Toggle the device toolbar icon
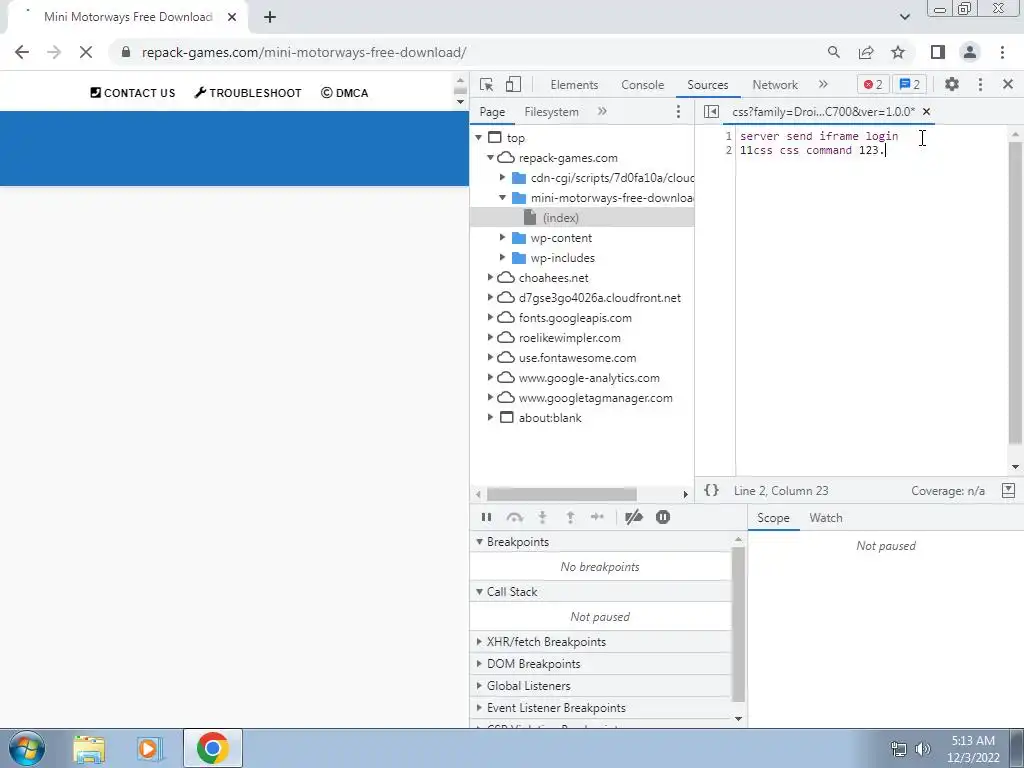 pos(513,84)
